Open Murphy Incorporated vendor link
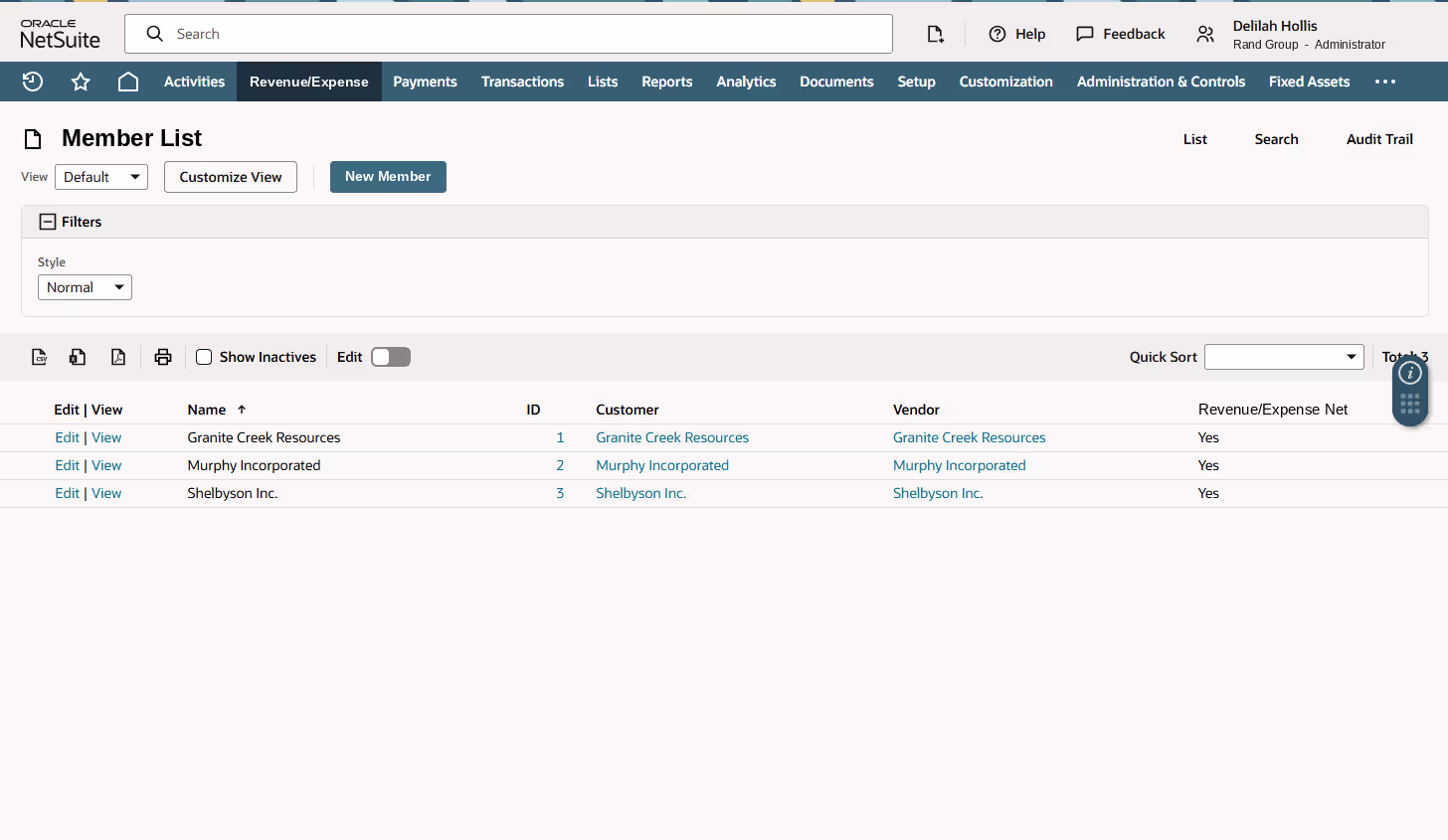This screenshot has width=1448, height=840. point(960,465)
